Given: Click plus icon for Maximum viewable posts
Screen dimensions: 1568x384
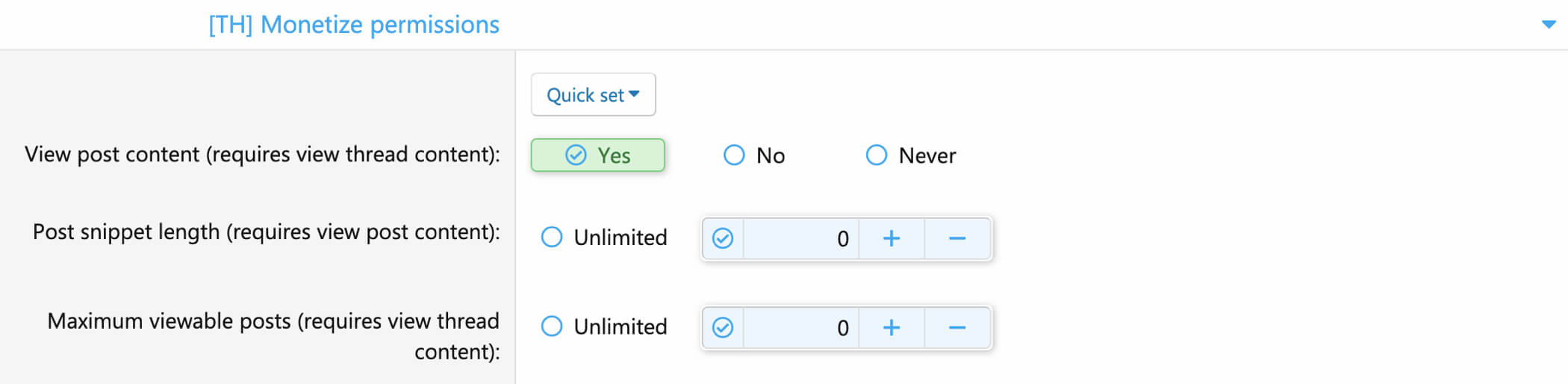Looking at the screenshot, I should click(892, 328).
